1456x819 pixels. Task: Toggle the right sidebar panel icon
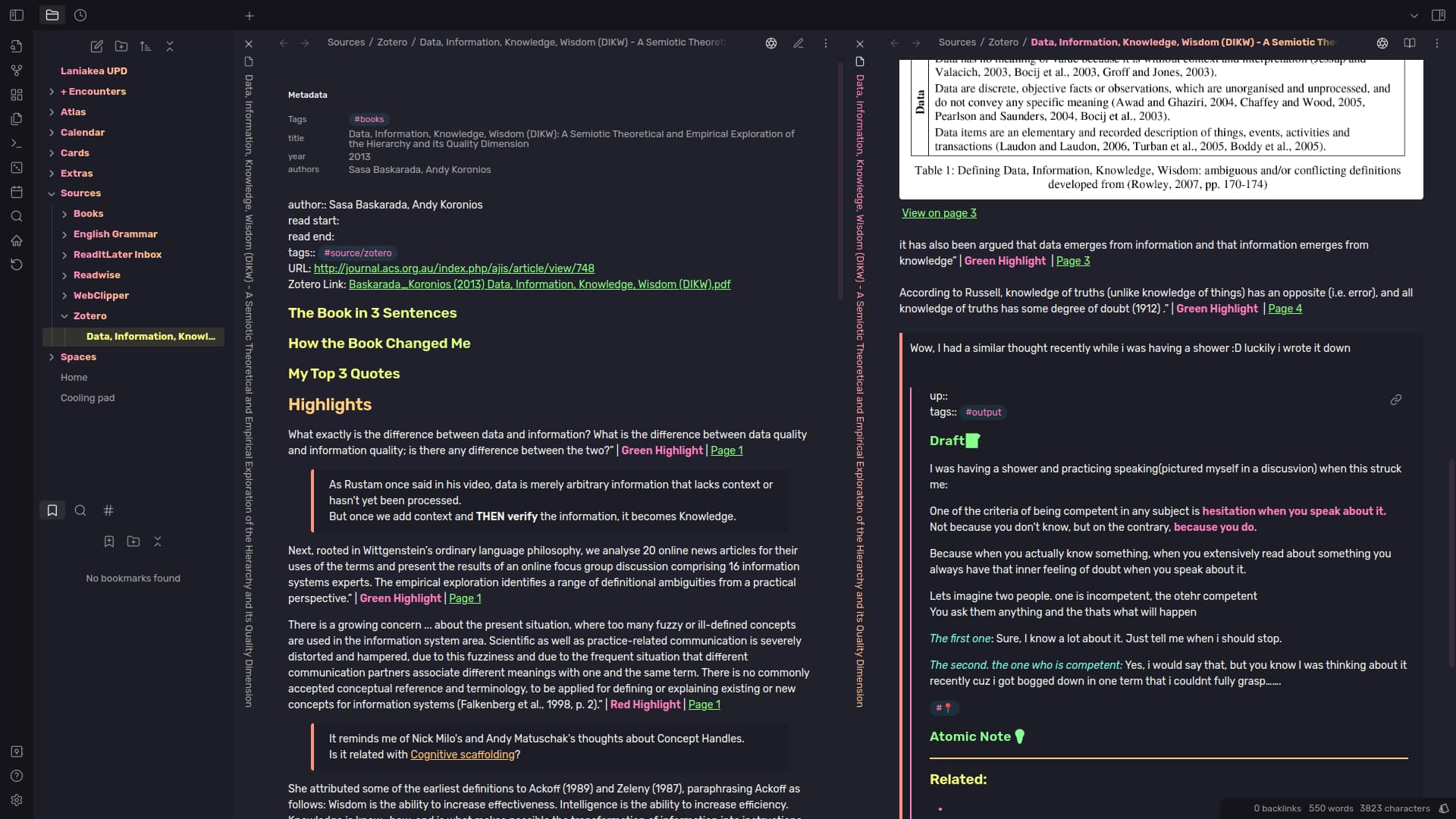point(1439,15)
